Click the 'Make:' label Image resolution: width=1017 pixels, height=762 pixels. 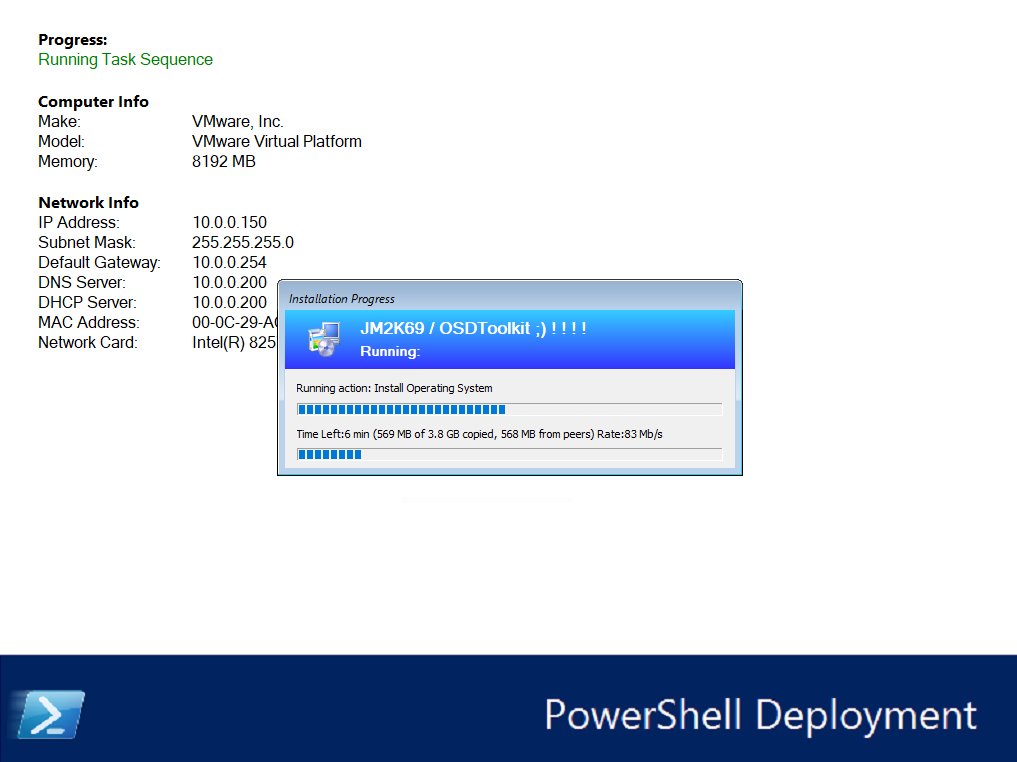pos(60,121)
